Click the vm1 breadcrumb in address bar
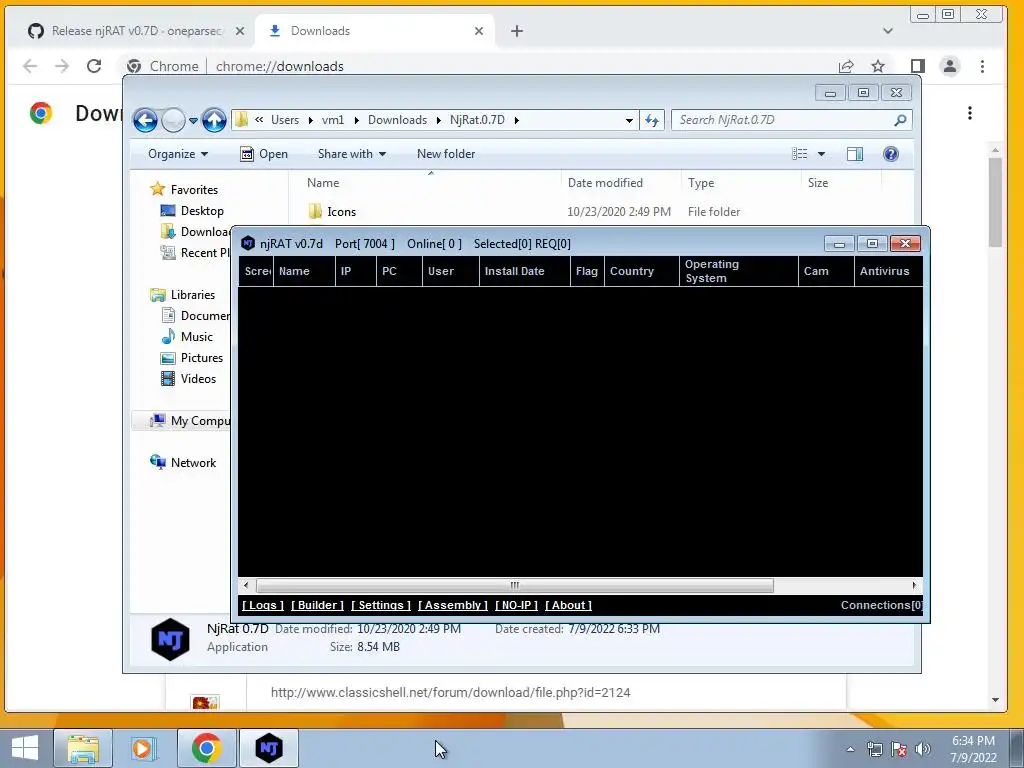The image size is (1024, 768). click(332, 120)
